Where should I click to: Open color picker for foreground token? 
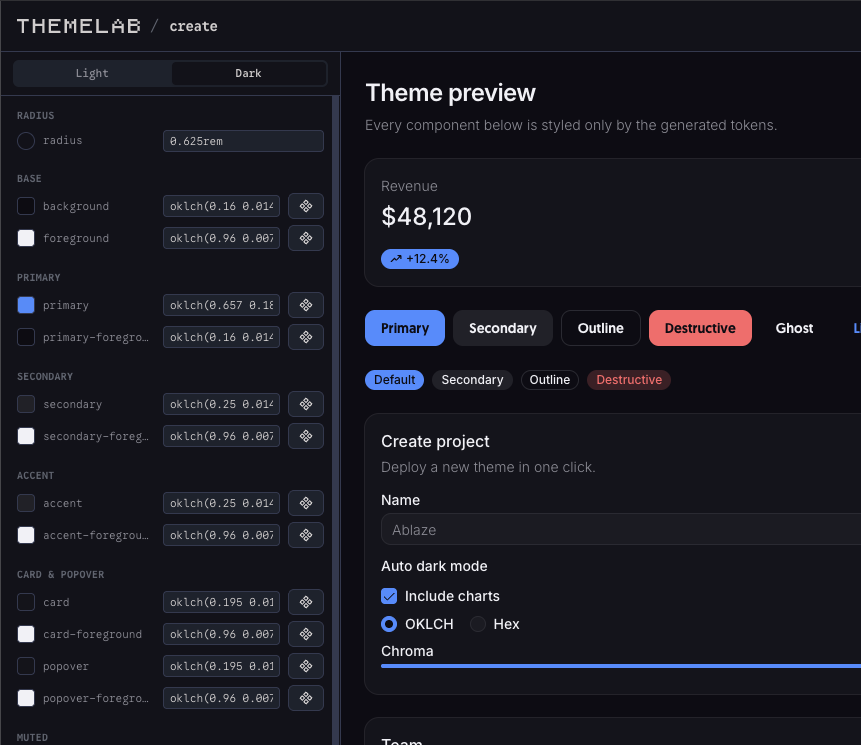(306, 238)
